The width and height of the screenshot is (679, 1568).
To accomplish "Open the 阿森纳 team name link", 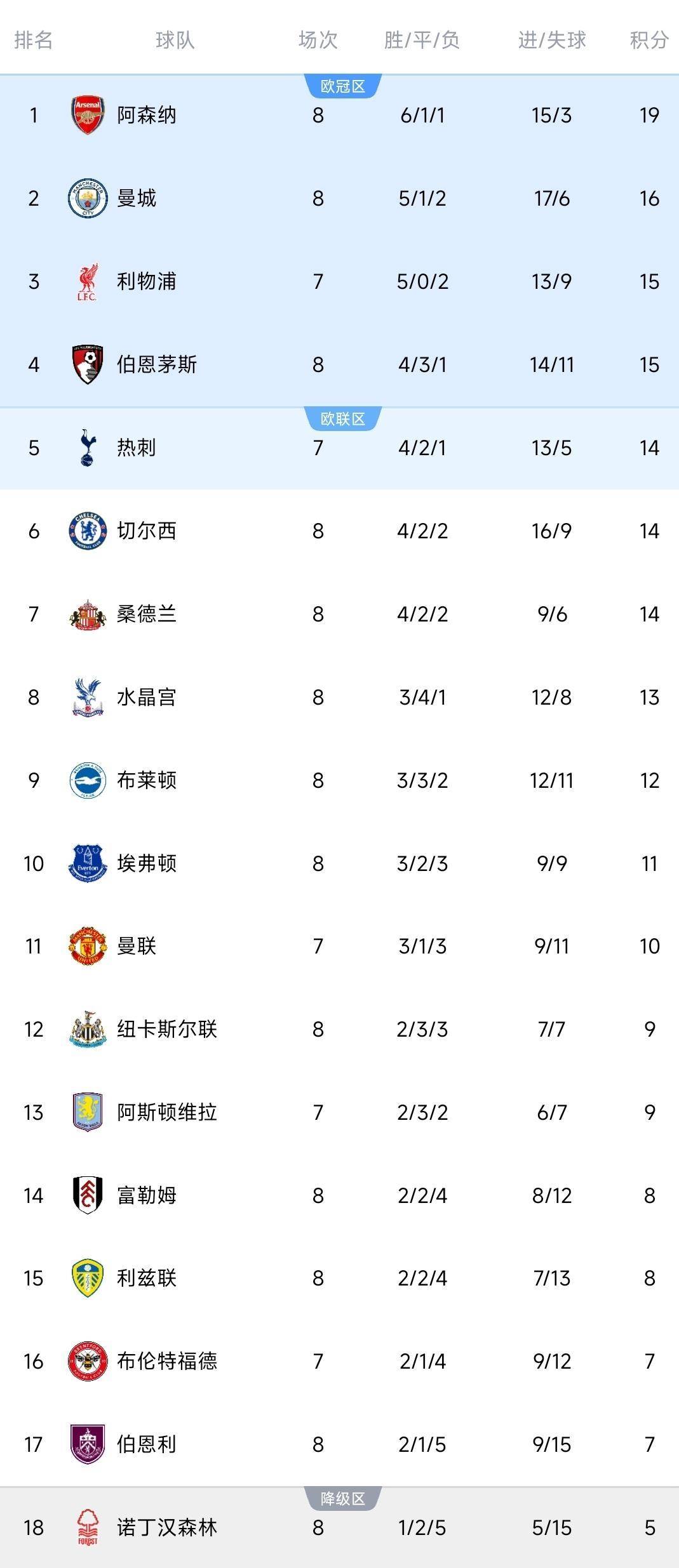I will (147, 115).
